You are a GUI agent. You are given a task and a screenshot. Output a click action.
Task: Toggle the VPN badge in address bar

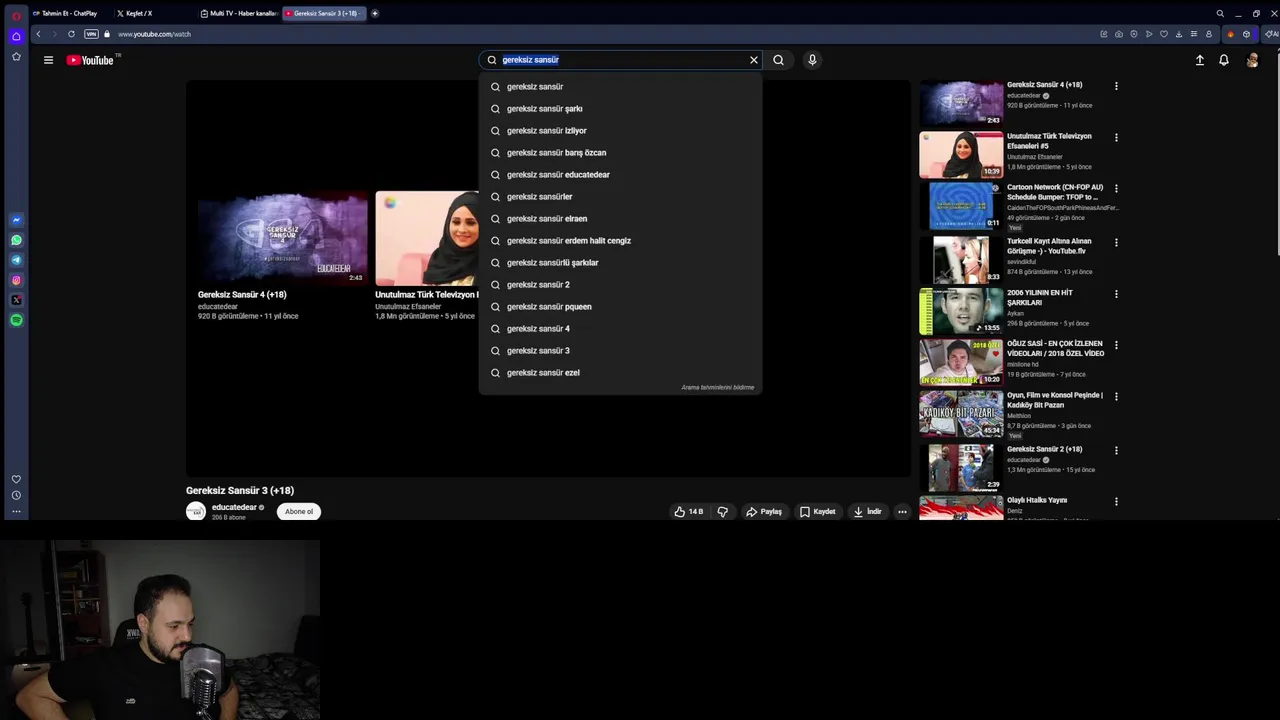point(91,34)
